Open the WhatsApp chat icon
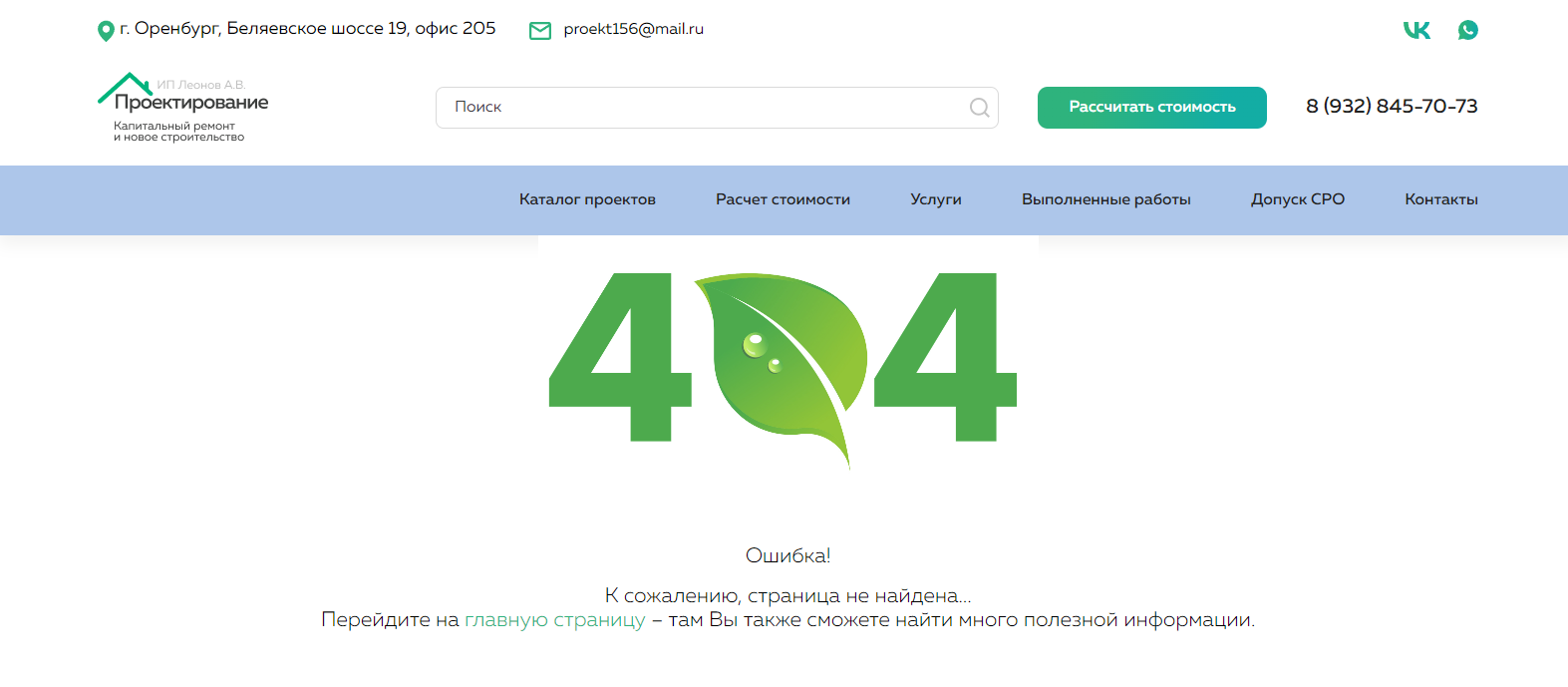Image resolution: width=1568 pixels, height=687 pixels. pyautogui.click(x=1467, y=30)
